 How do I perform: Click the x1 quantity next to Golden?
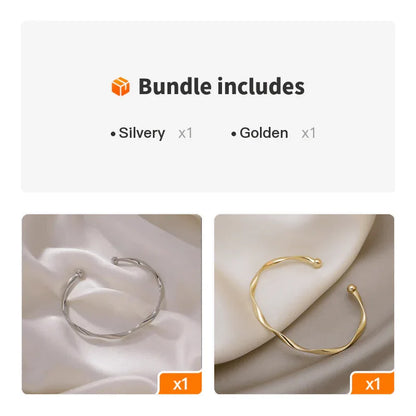[x=309, y=133]
